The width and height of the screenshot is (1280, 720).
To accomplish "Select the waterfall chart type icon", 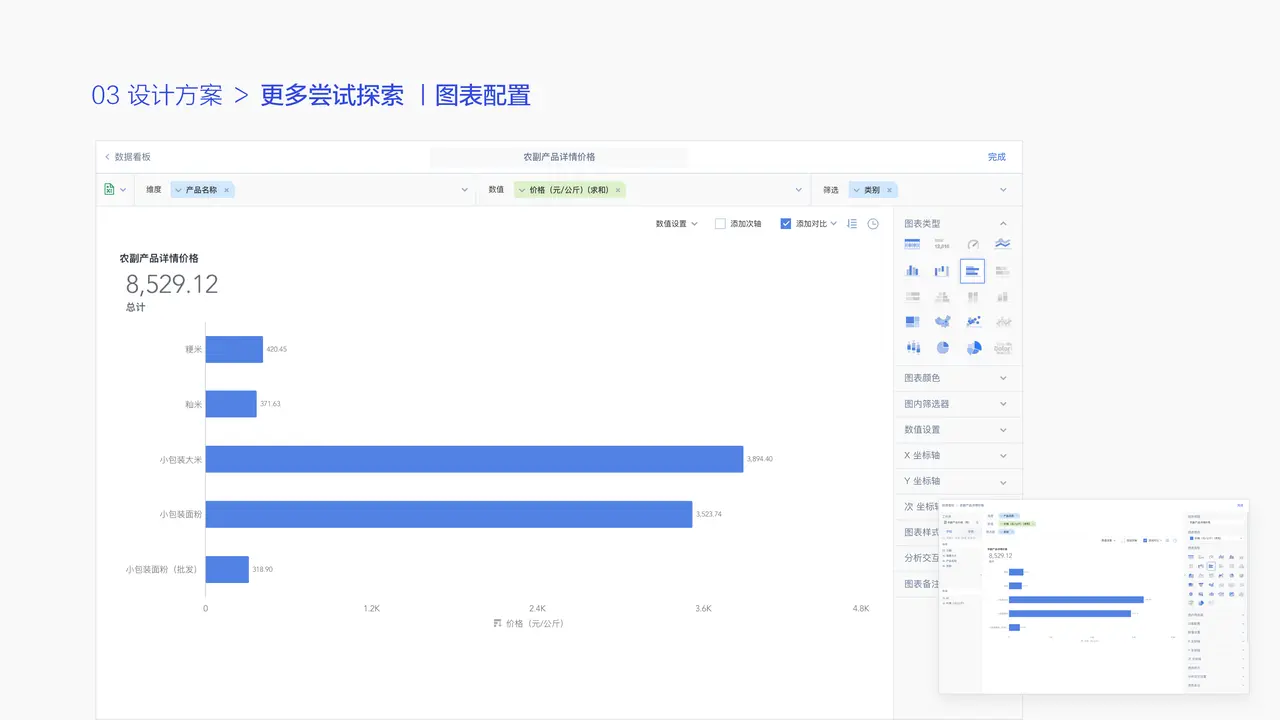I will pos(942,271).
